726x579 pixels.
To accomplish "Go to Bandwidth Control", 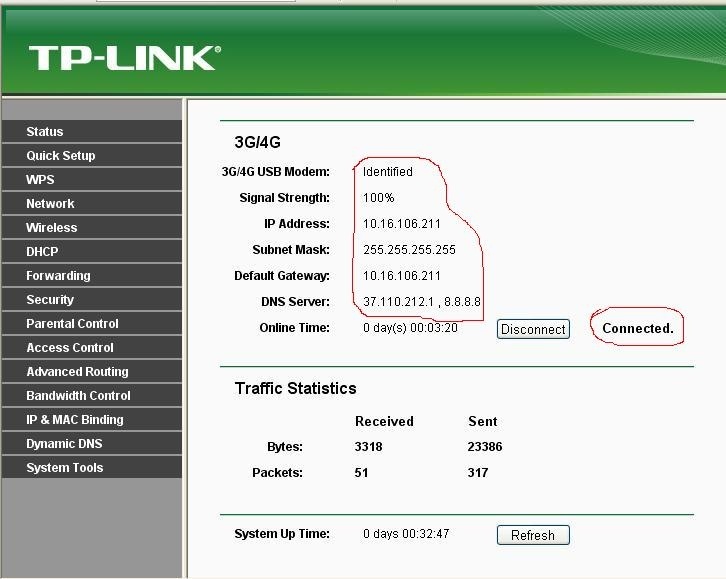I will [78, 396].
